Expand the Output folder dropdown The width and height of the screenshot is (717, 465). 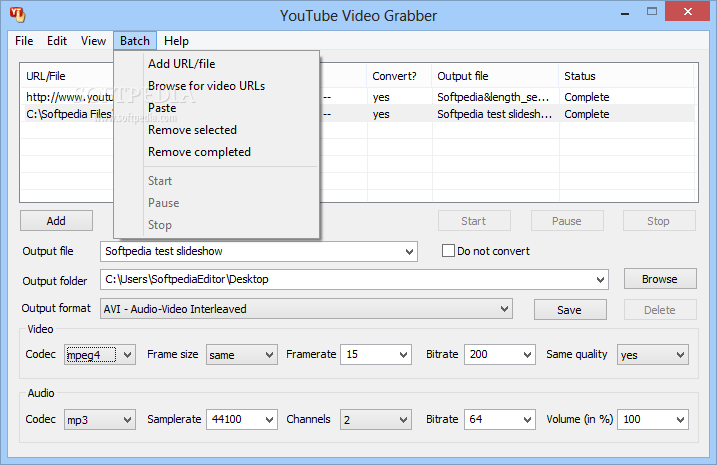click(x=600, y=279)
